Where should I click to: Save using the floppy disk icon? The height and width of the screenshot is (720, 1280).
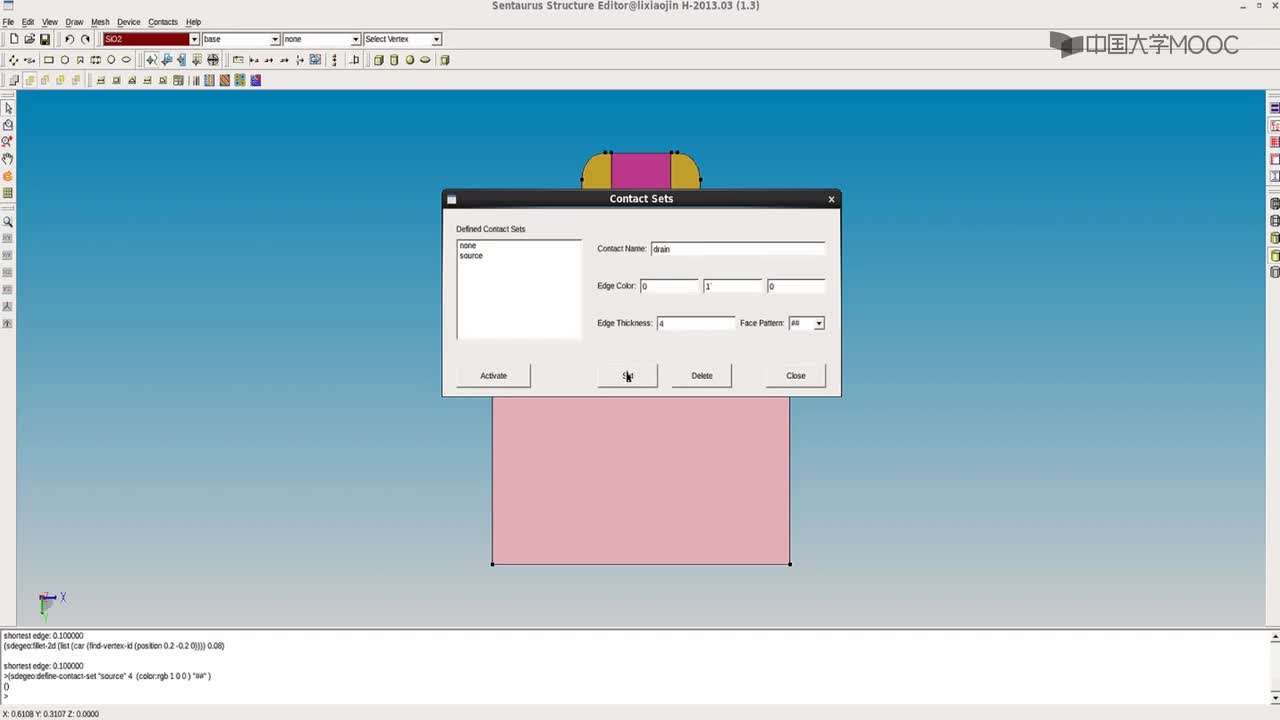tap(45, 39)
